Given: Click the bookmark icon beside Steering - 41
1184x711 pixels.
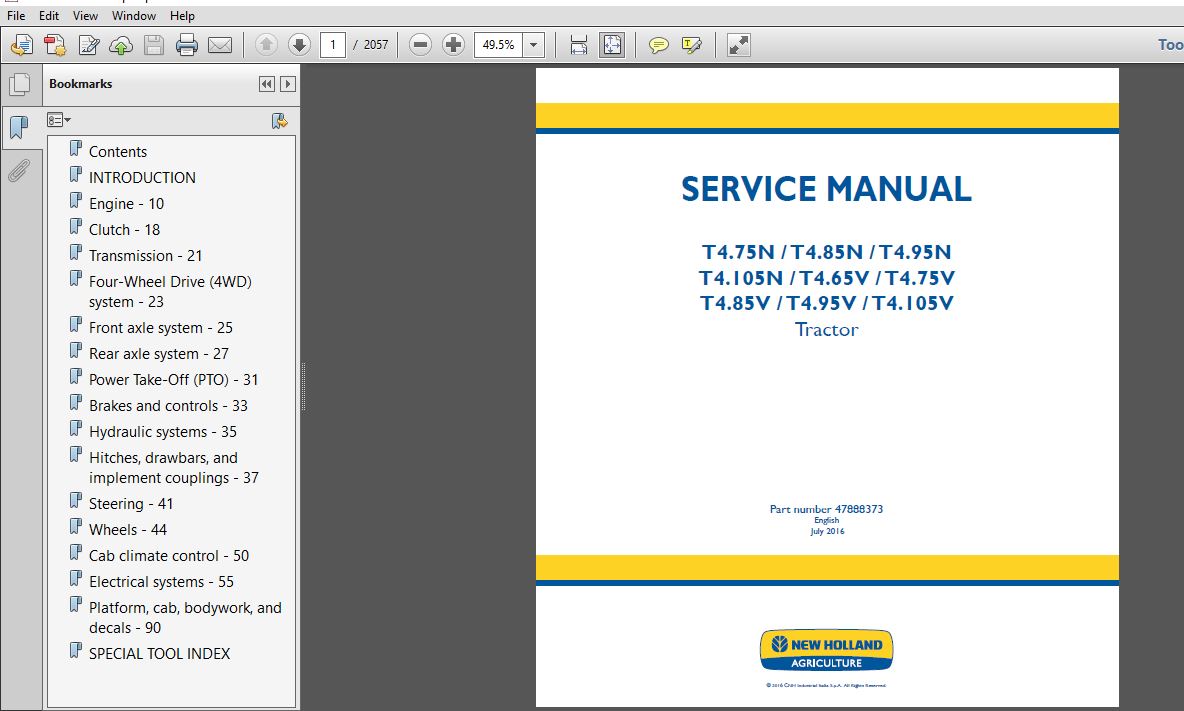Looking at the screenshot, I should pos(76,500).
